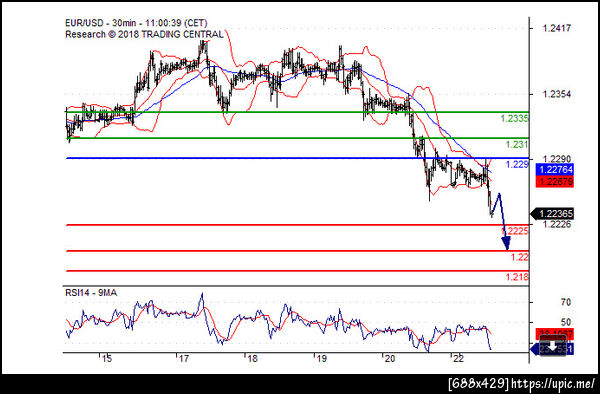
Task: Click the RSI14 - 9MA indicator label
Action: click(91, 293)
